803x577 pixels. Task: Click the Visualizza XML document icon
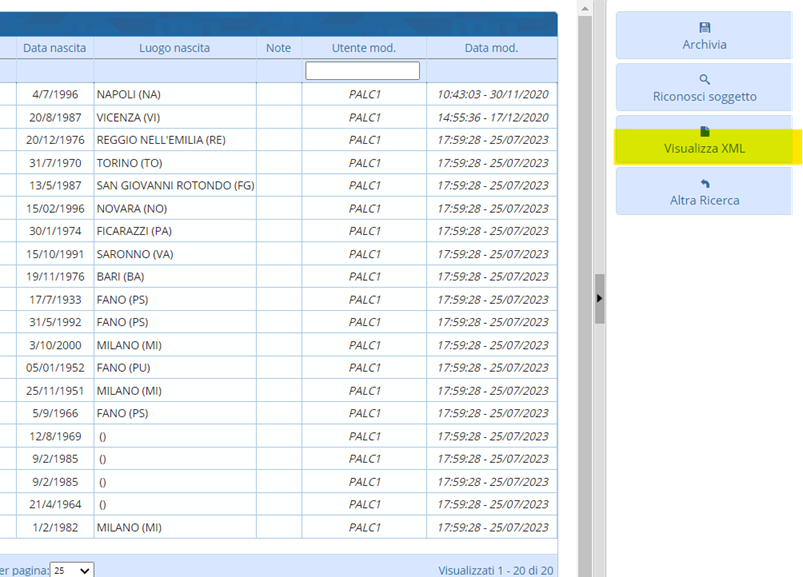705,132
